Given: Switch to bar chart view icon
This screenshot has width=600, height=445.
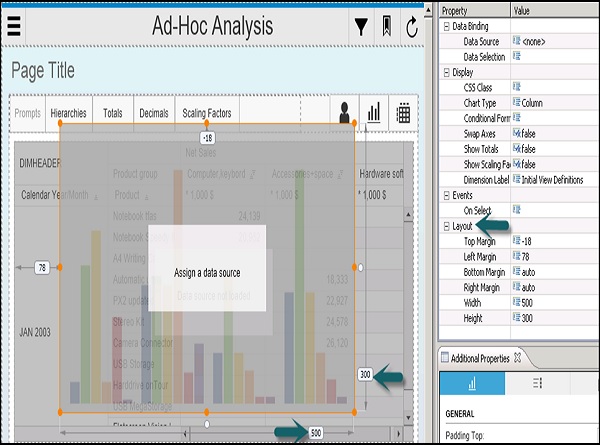Looking at the screenshot, I should pos(374,114).
